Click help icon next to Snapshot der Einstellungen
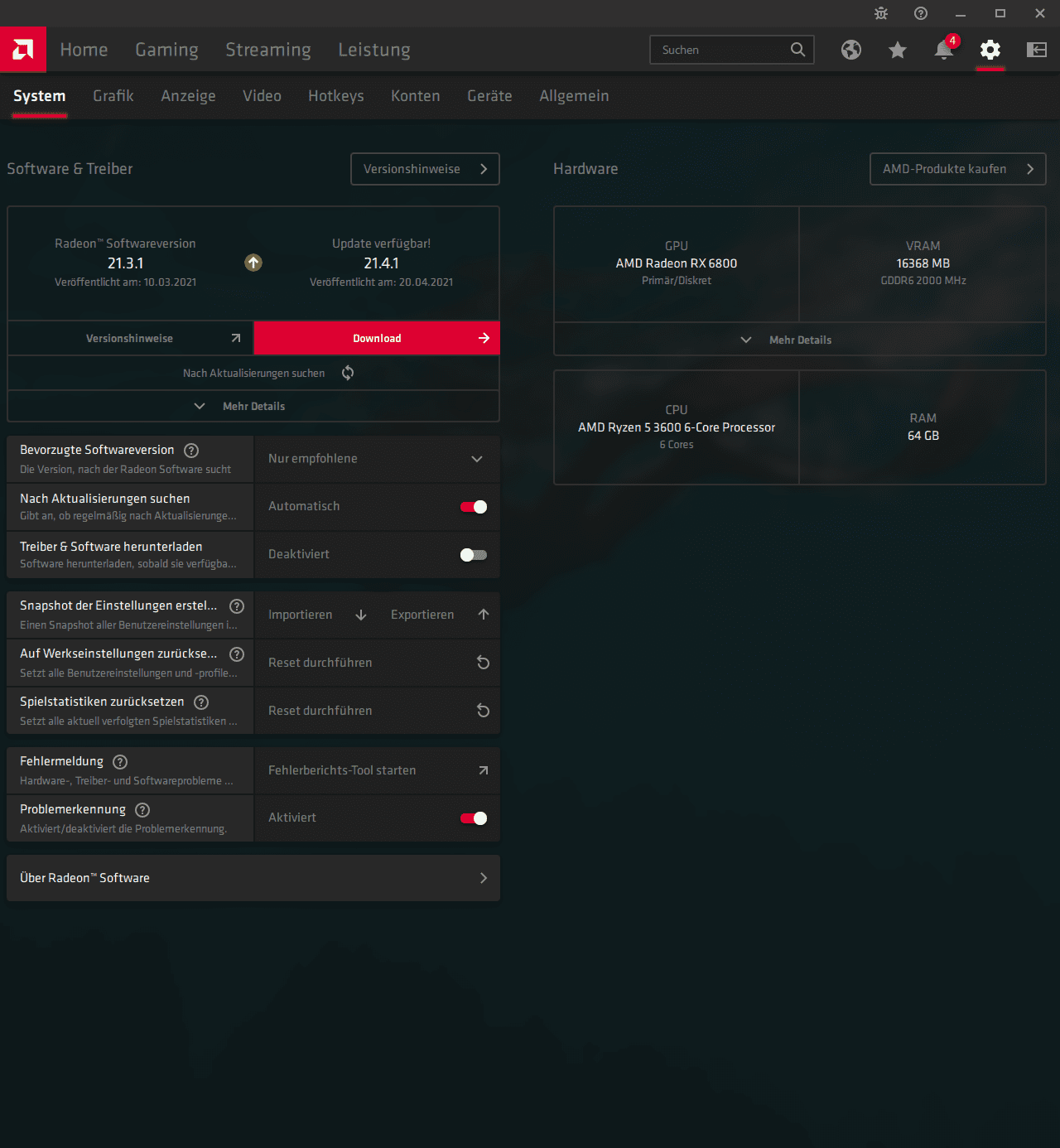Viewport: 1060px width, 1148px height. tap(237, 606)
